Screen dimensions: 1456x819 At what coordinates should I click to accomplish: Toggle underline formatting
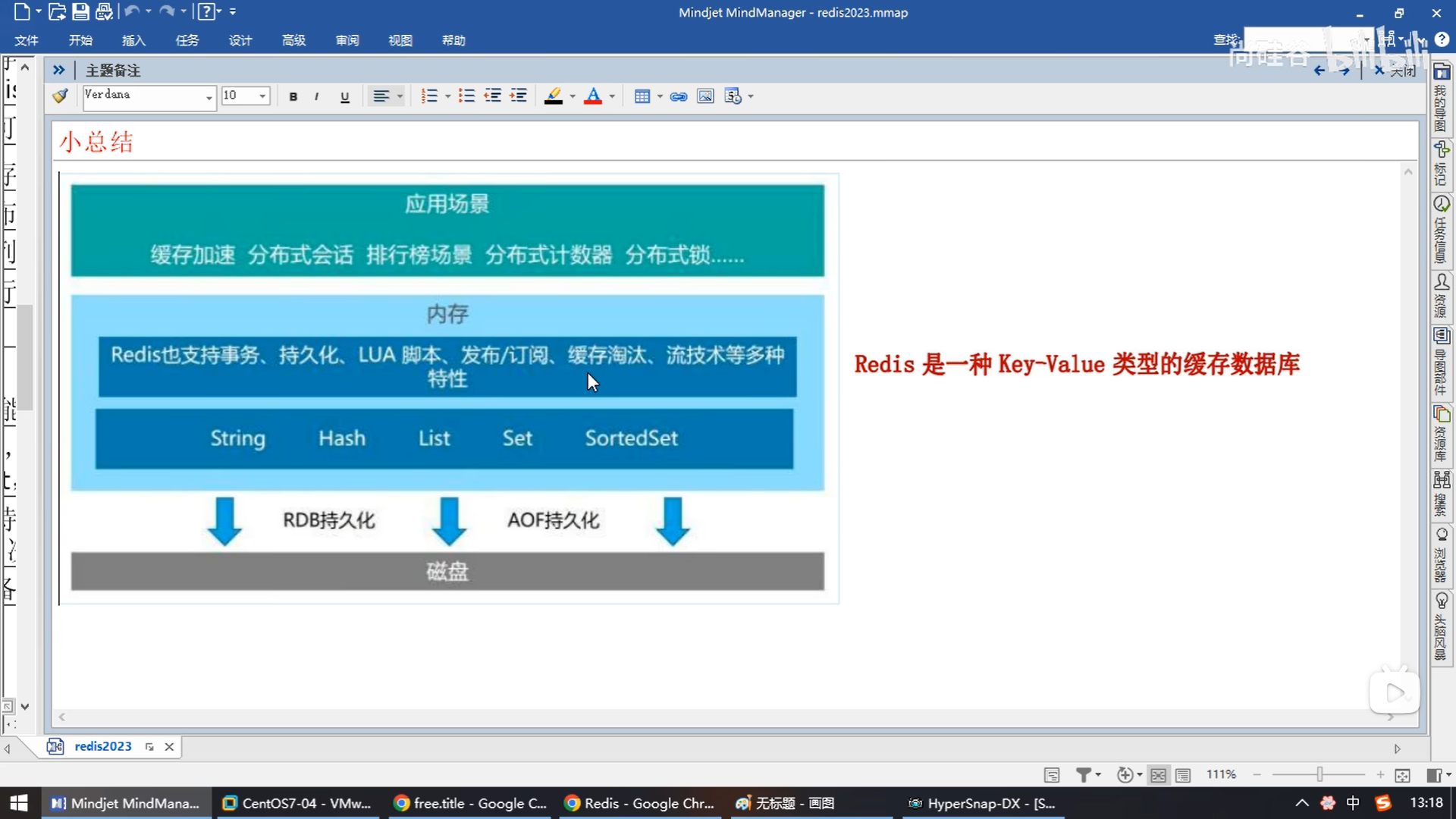344,96
